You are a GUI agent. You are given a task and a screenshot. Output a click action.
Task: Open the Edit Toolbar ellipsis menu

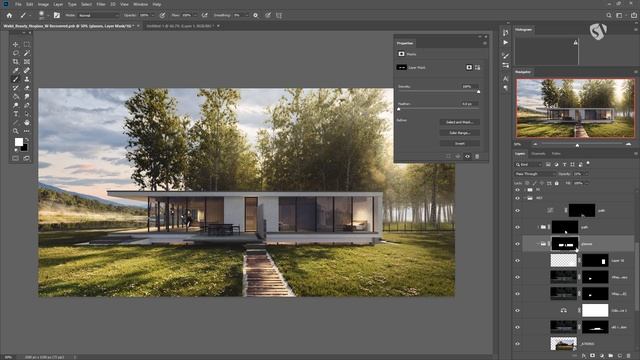(x=27, y=131)
